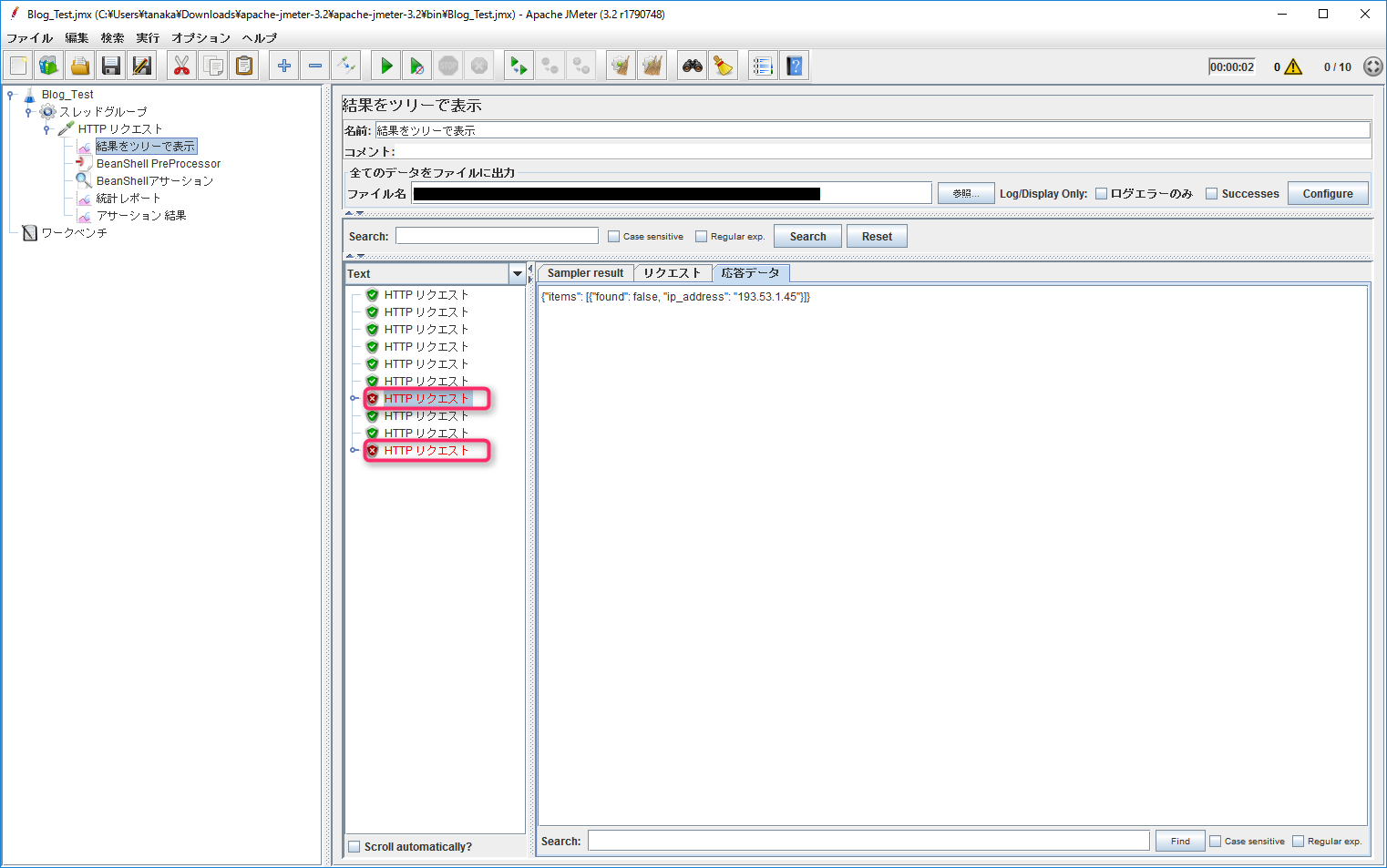The image size is (1387, 868).
Task: Enable Scroll automatically? checkbox
Action: tap(354, 846)
